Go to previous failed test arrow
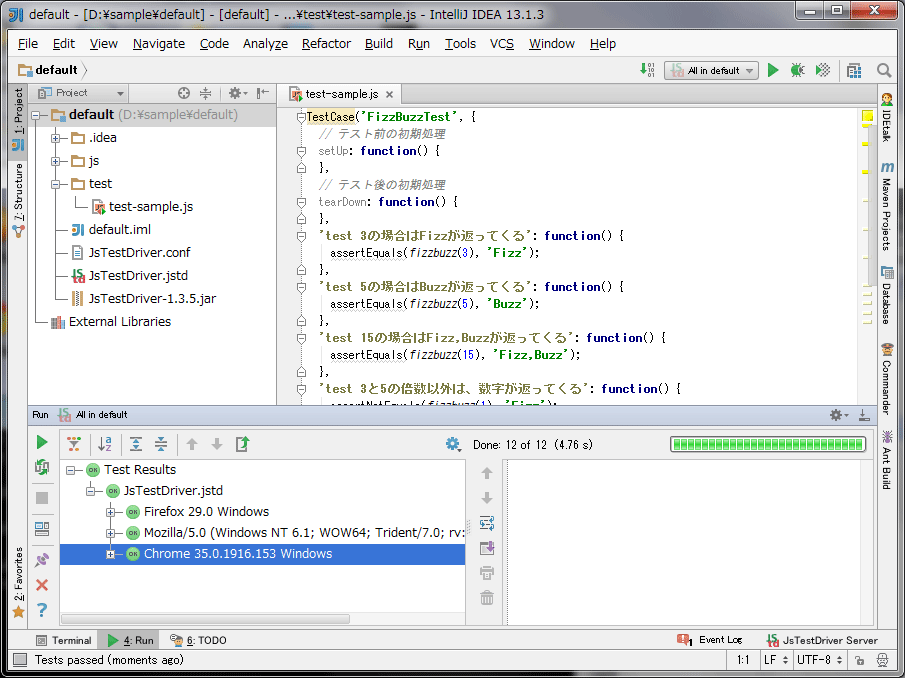 click(x=192, y=444)
